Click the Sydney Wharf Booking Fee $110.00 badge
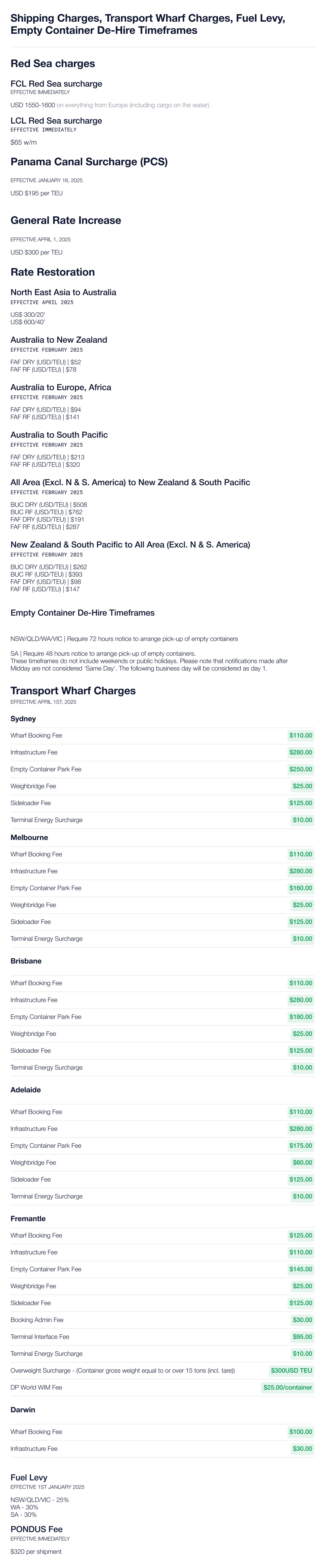This screenshot has height=1568, width=336. pos(301,735)
